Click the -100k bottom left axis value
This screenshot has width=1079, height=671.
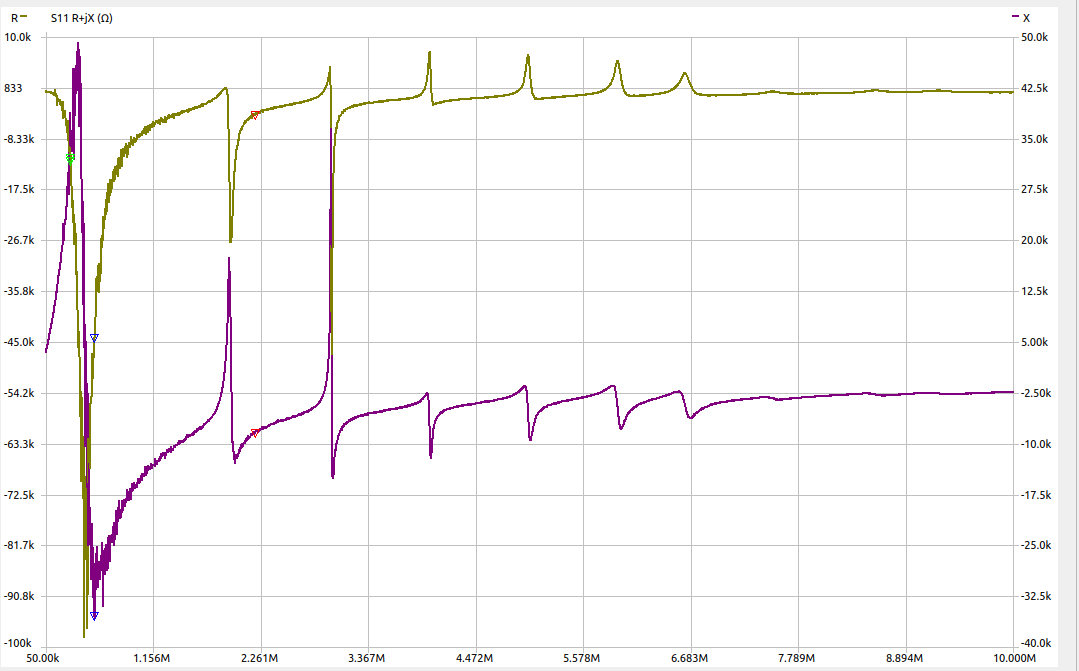click(20, 642)
